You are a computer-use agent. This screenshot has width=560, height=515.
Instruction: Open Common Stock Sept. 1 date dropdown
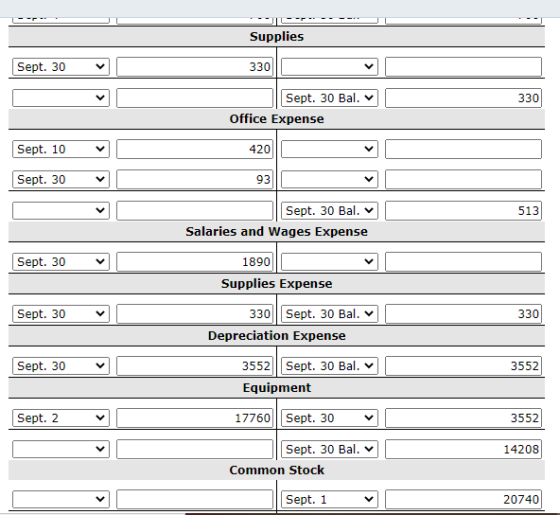click(x=329, y=499)
